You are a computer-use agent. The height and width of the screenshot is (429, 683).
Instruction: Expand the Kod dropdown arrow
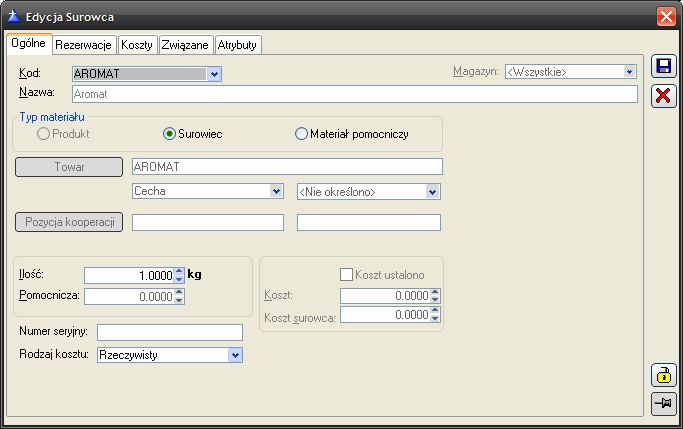coord(214,74)
